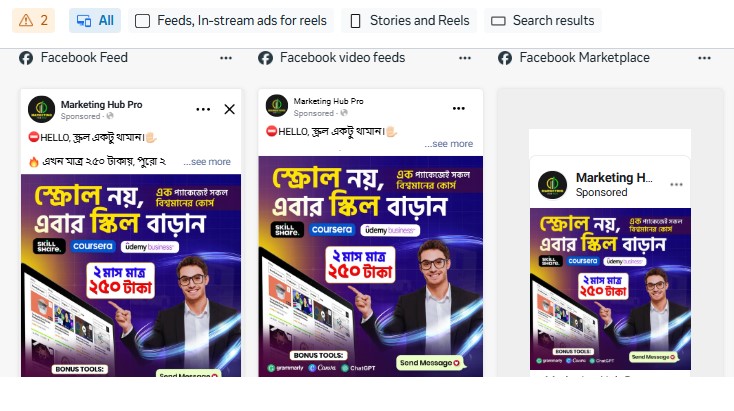734x411 pixels.
Task: Open the three-dot menu in Feed ad preview
Action: pos(203,109)
